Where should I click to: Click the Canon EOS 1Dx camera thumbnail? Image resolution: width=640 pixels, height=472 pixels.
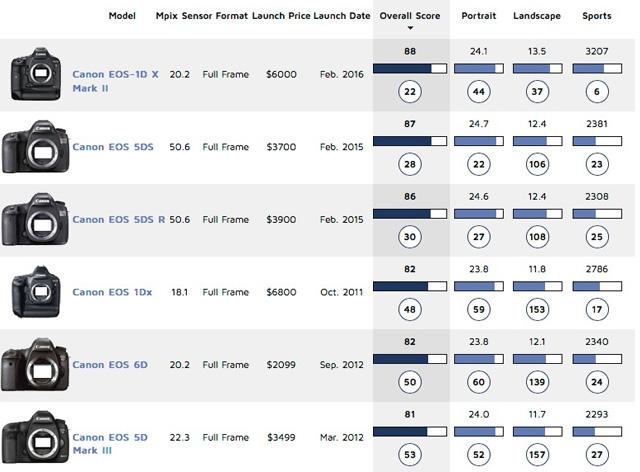pos(36,292)
